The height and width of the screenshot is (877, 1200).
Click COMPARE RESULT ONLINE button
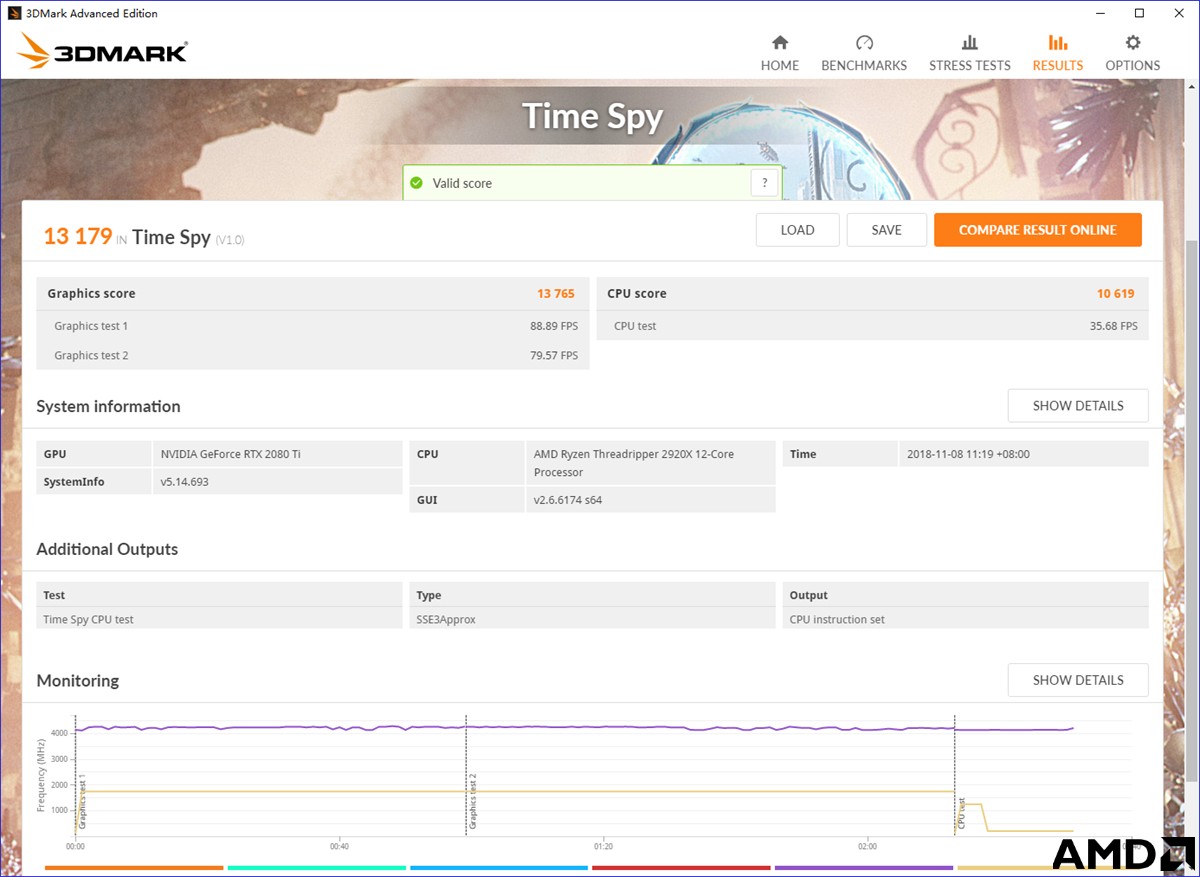point(1037,230)
